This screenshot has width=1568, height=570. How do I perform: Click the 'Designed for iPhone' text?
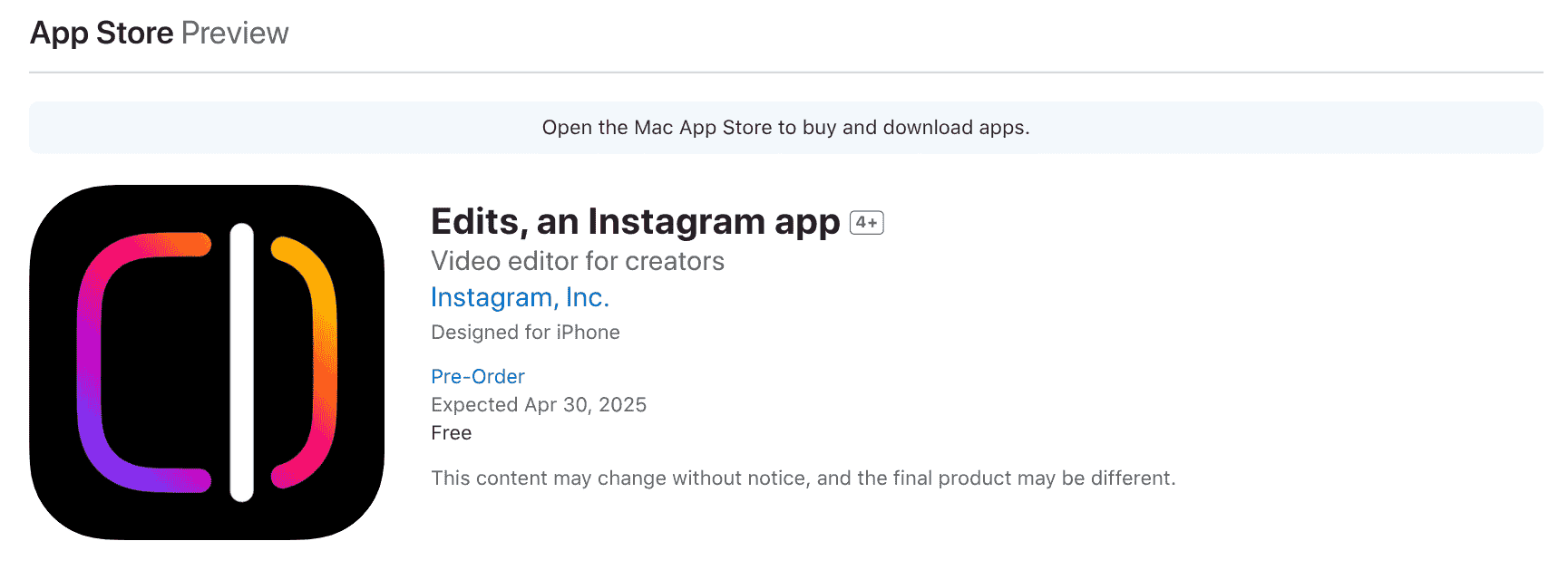[525, 333]
